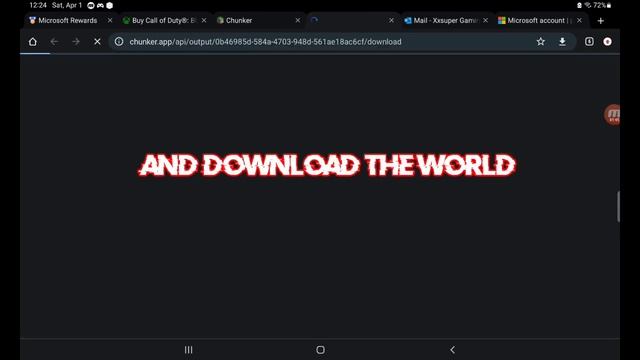The height and width of the screenshot is (360, 640).
Task: Close the Buy Call of Duty tab
Action: 204,20
